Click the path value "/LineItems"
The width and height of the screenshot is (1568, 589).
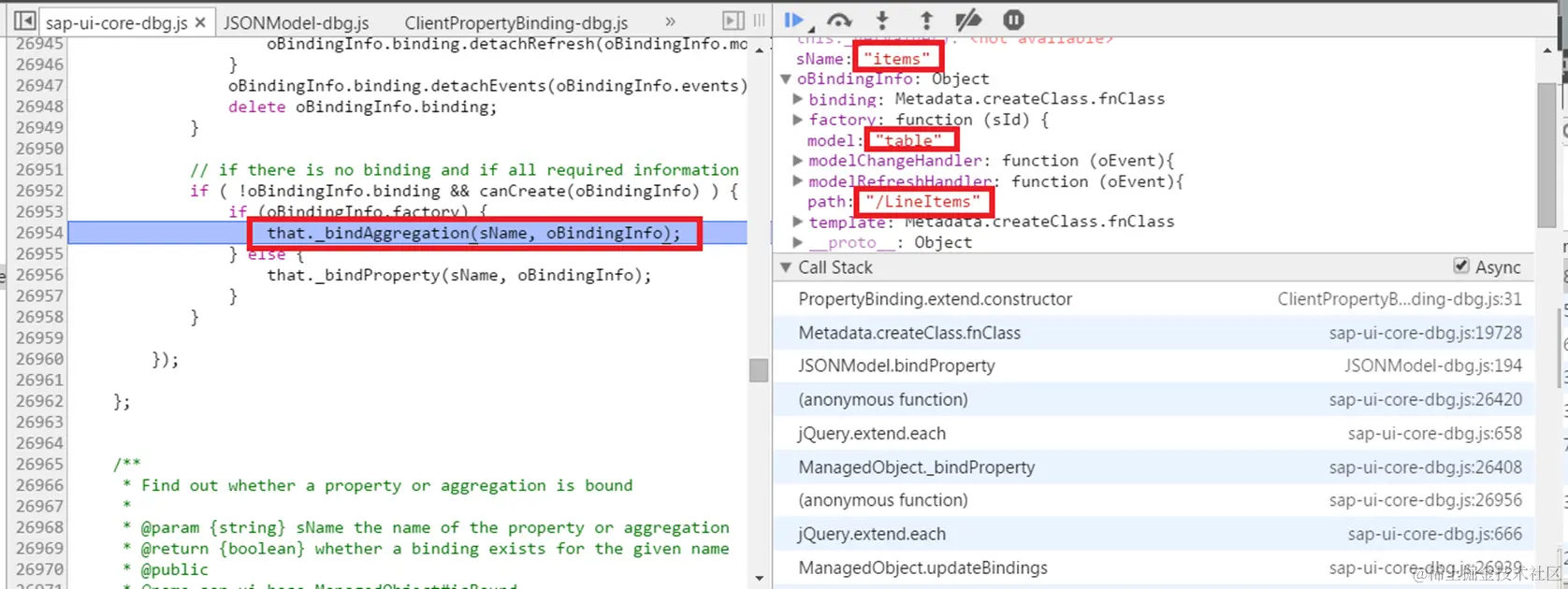pyautogui.click(x=923, y=201)
